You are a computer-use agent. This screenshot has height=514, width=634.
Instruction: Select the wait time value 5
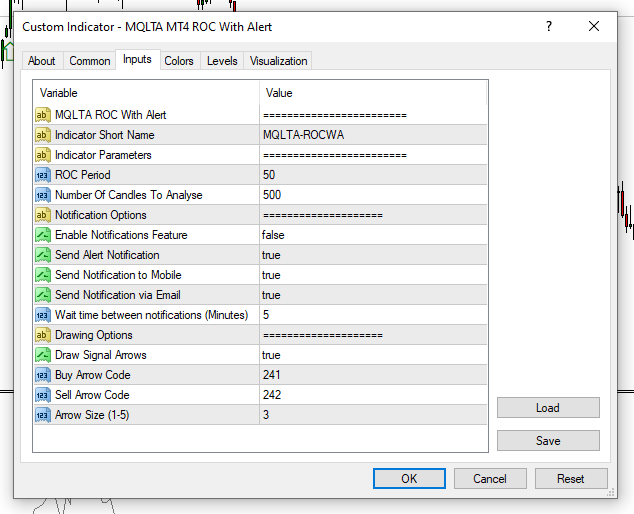[266, 315]
